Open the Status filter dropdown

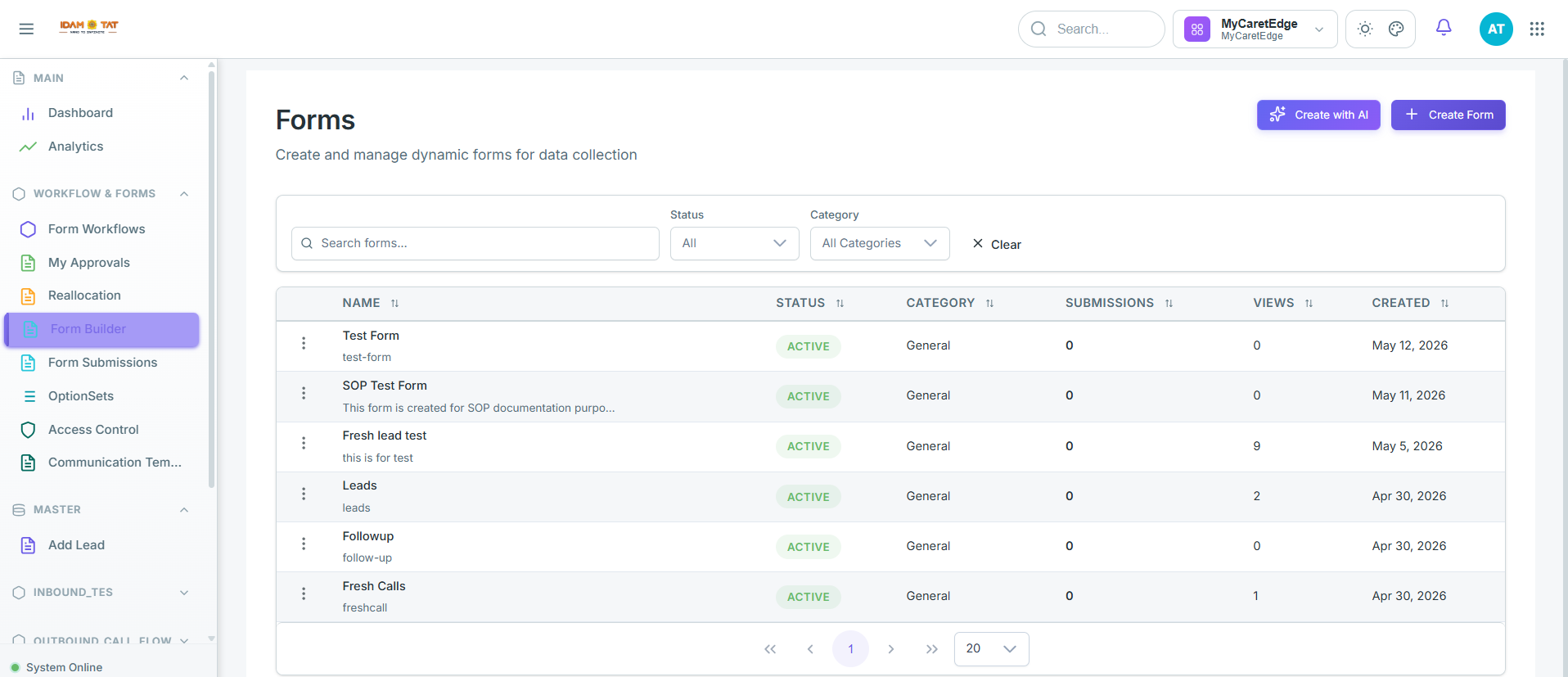click(x=734, y=243)
